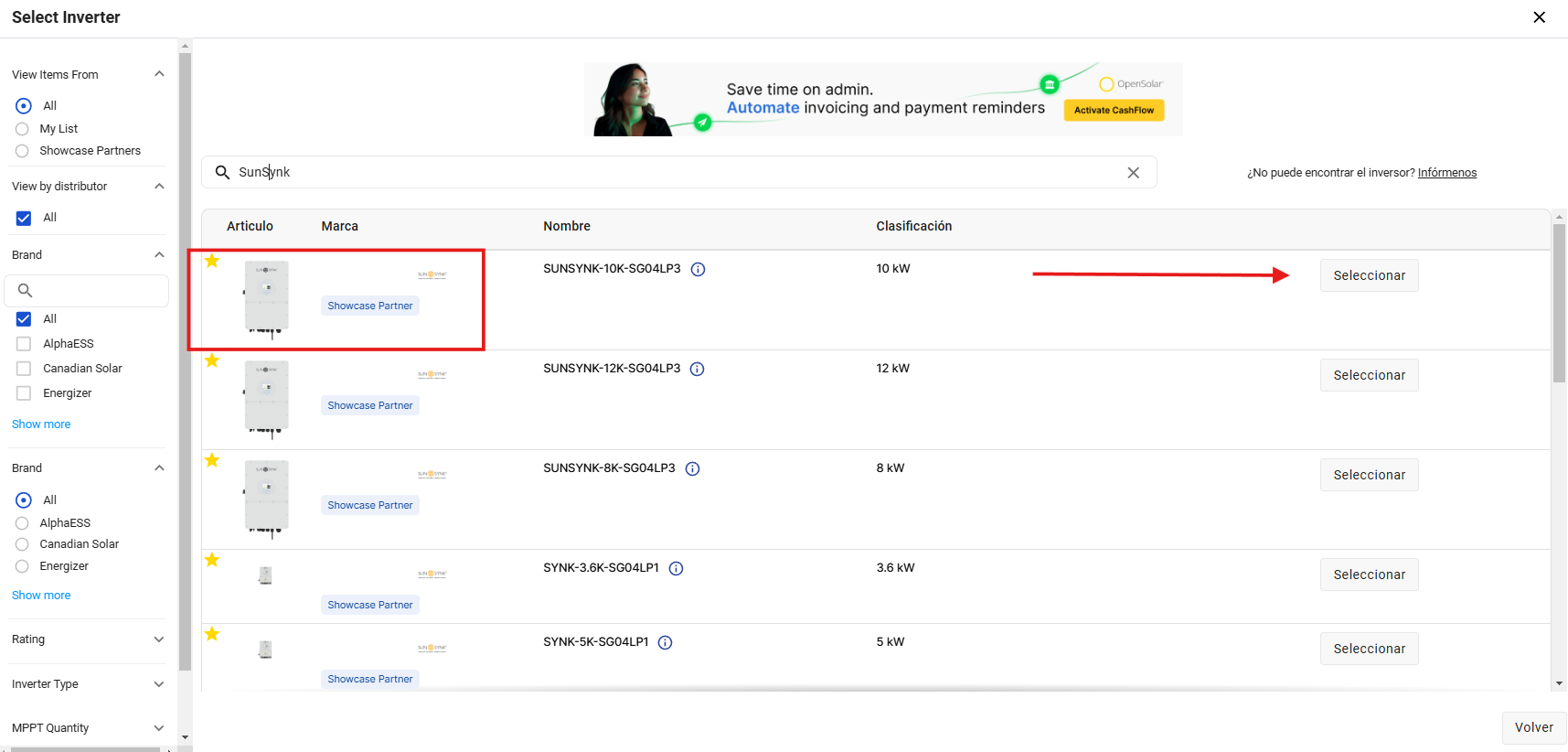Expand the MPPT Quantity filter section
The image size is (1568, 752).
click(x=159, y=728)
